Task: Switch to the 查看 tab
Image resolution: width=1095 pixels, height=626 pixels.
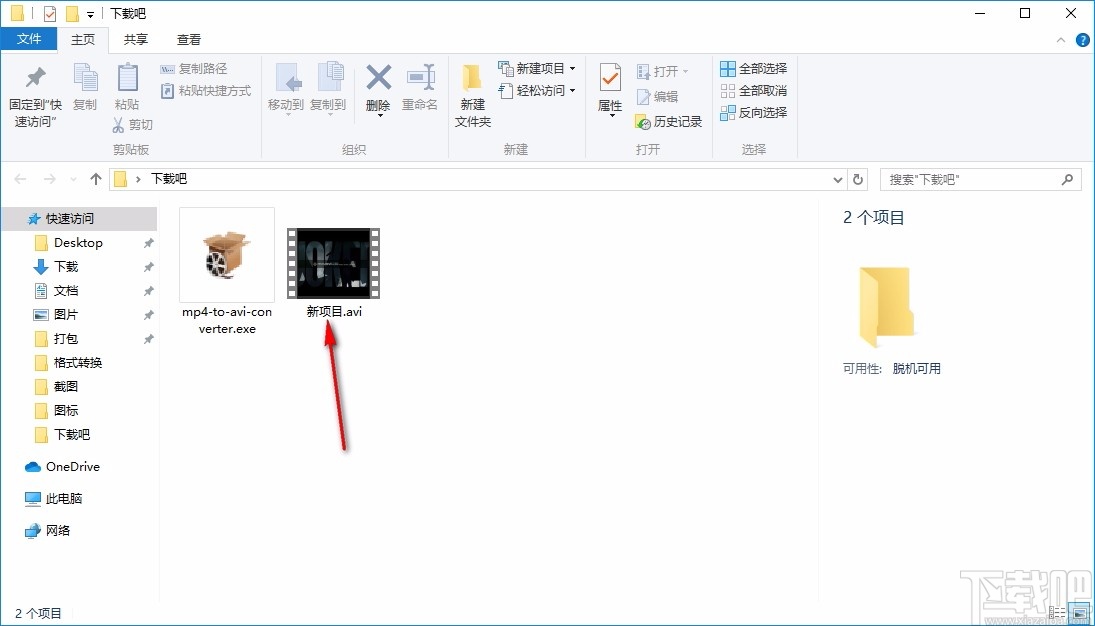Action: (189, 39)
